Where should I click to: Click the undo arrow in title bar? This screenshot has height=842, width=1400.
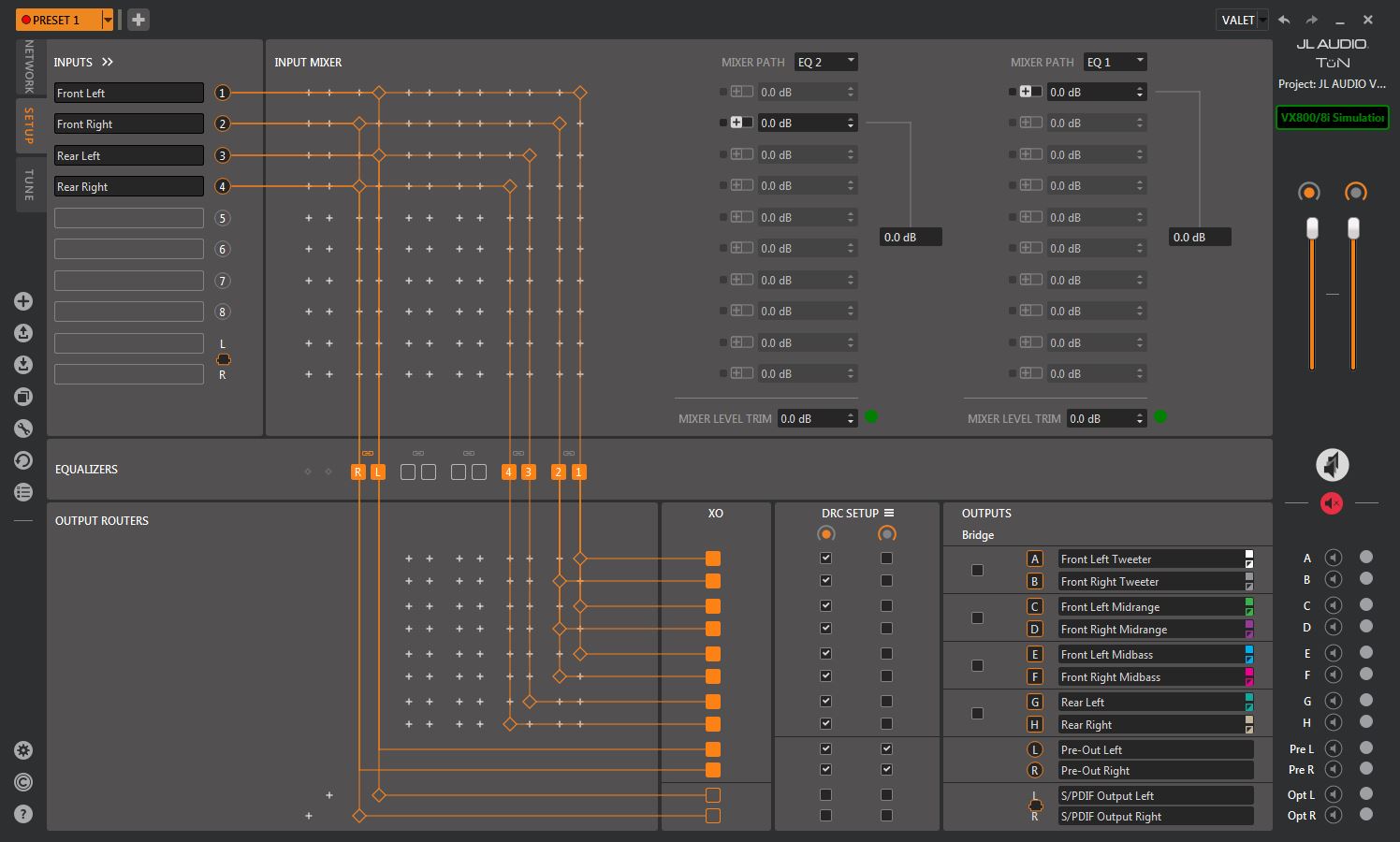[x=1284, y=20]
